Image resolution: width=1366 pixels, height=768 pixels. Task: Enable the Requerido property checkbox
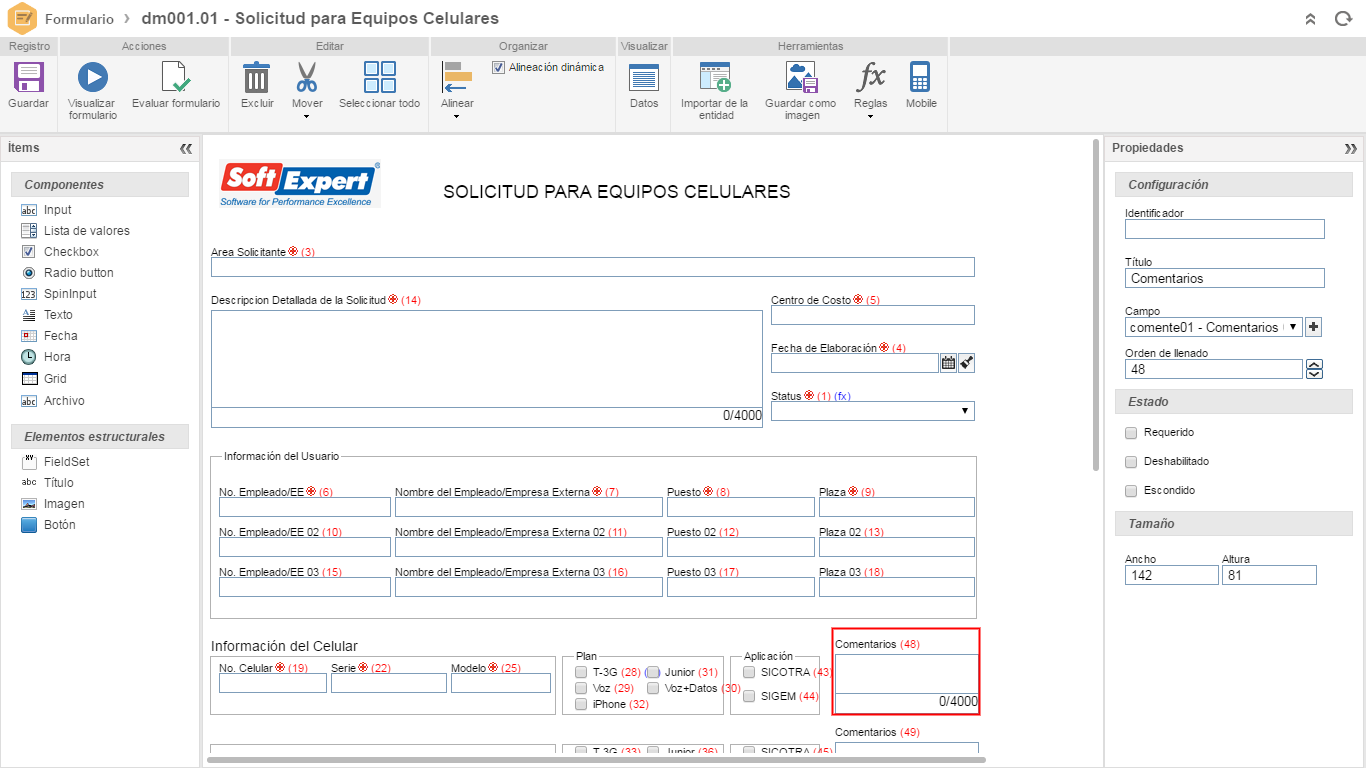(x=1130, y=432)
